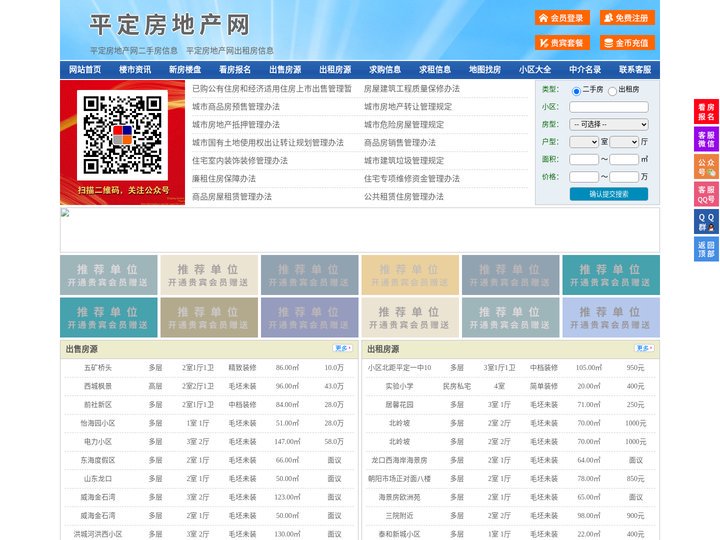Open the 厅 hall count dropdown

[x=624, y=142]
